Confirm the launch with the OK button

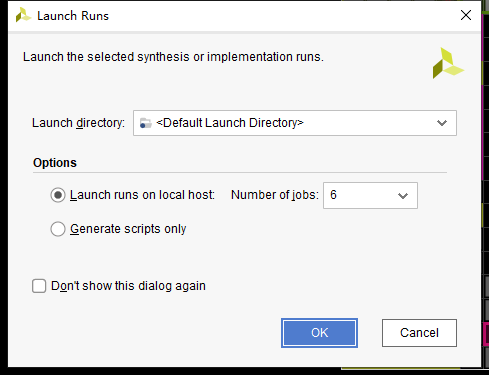coord(319,333)
